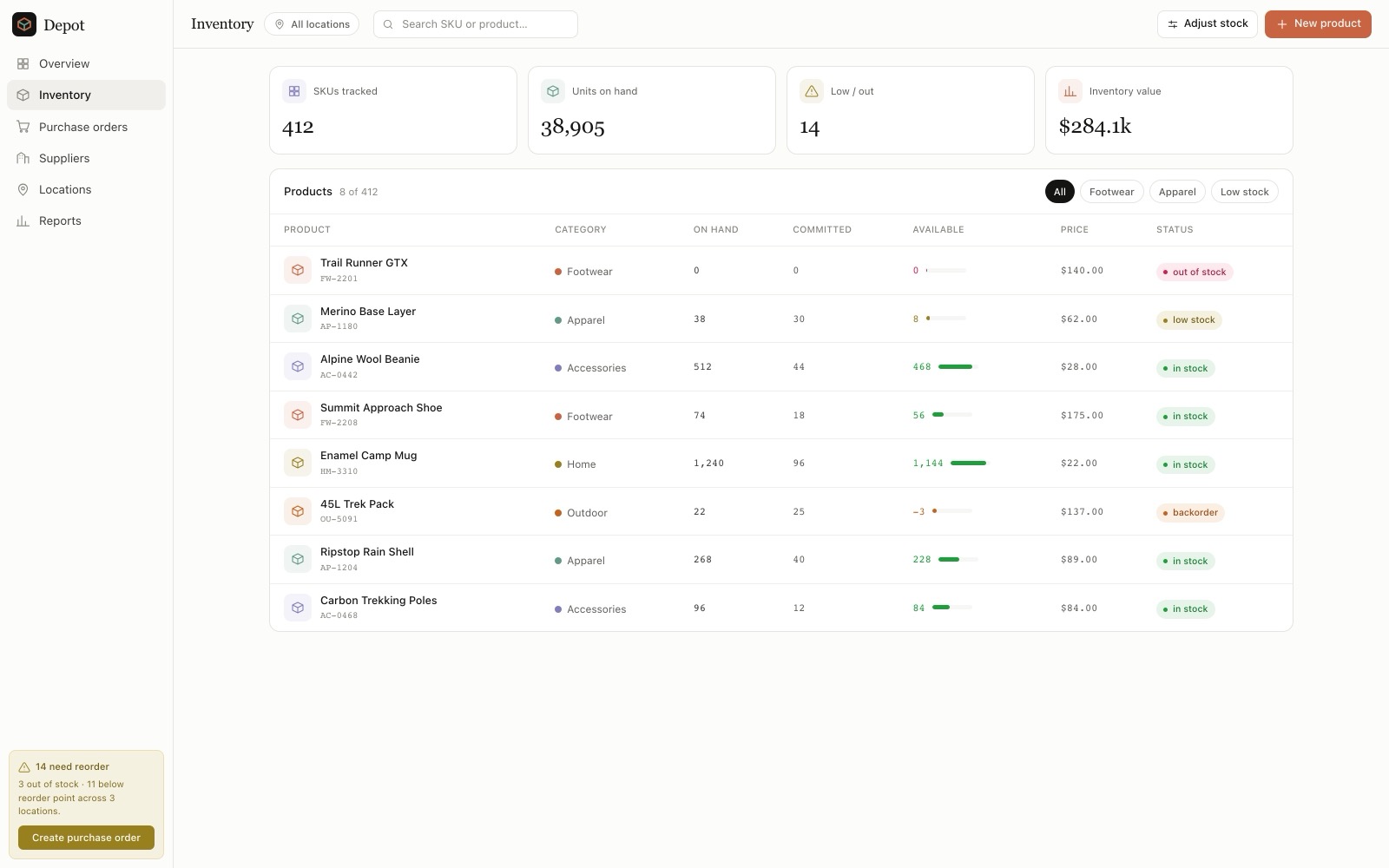Navigate to Locations
1389x868 pixels.
coord(86,189)
